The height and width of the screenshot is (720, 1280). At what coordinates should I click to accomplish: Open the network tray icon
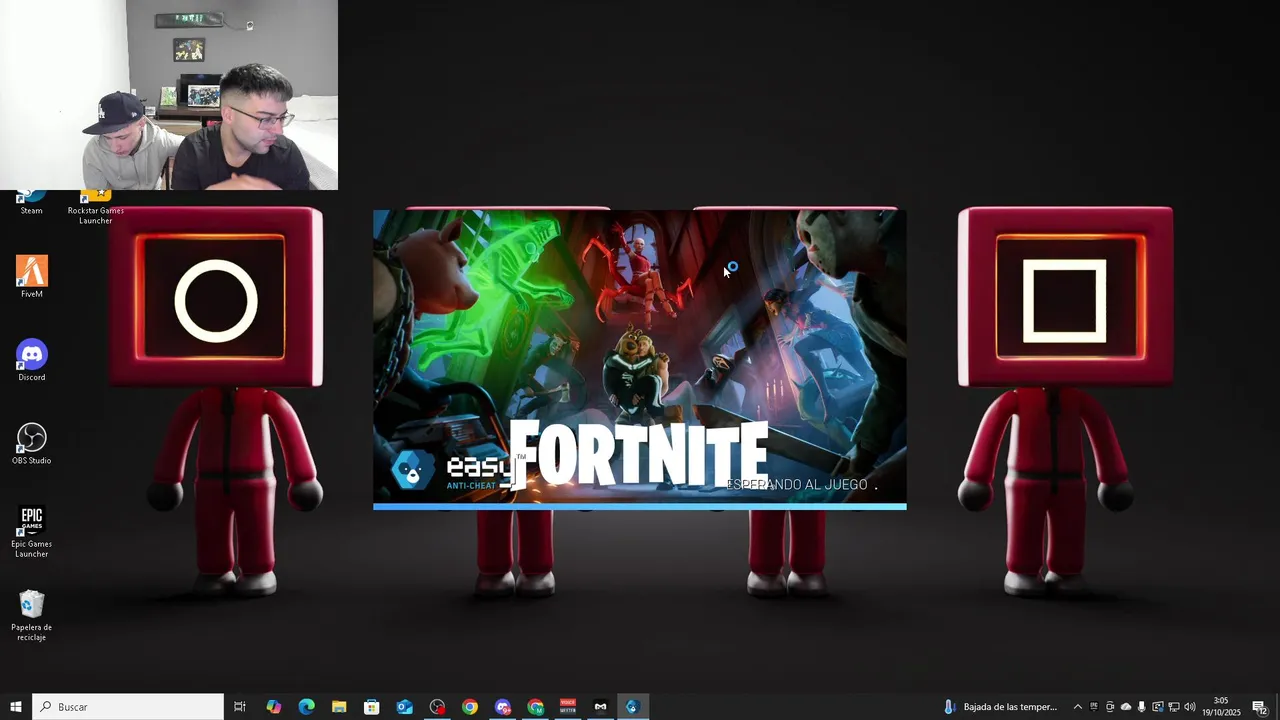pyautogui.click(x=1174, y=707)
